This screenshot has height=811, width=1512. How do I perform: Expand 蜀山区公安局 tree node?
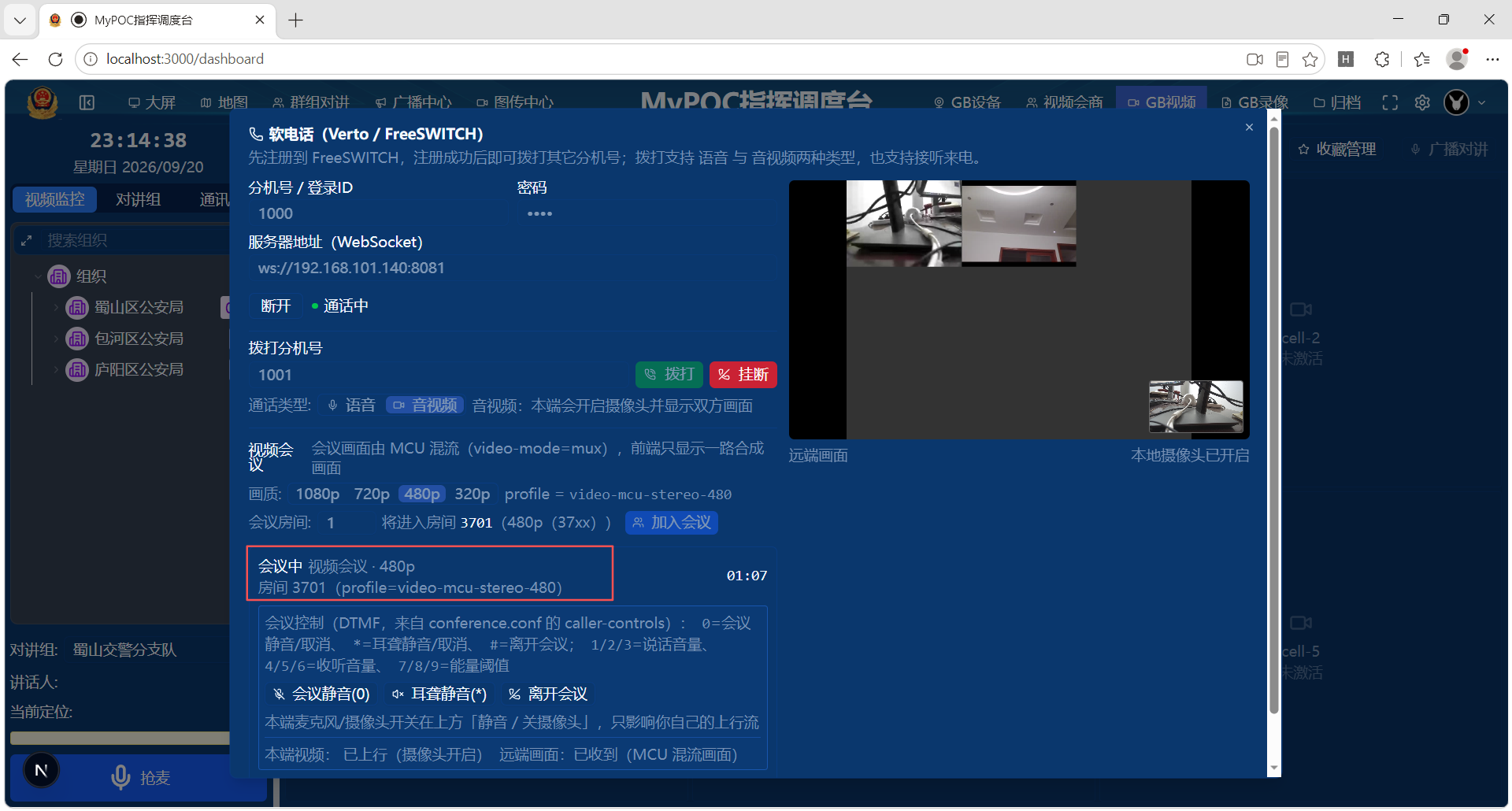pyautogui.click(x=56, y=308)
